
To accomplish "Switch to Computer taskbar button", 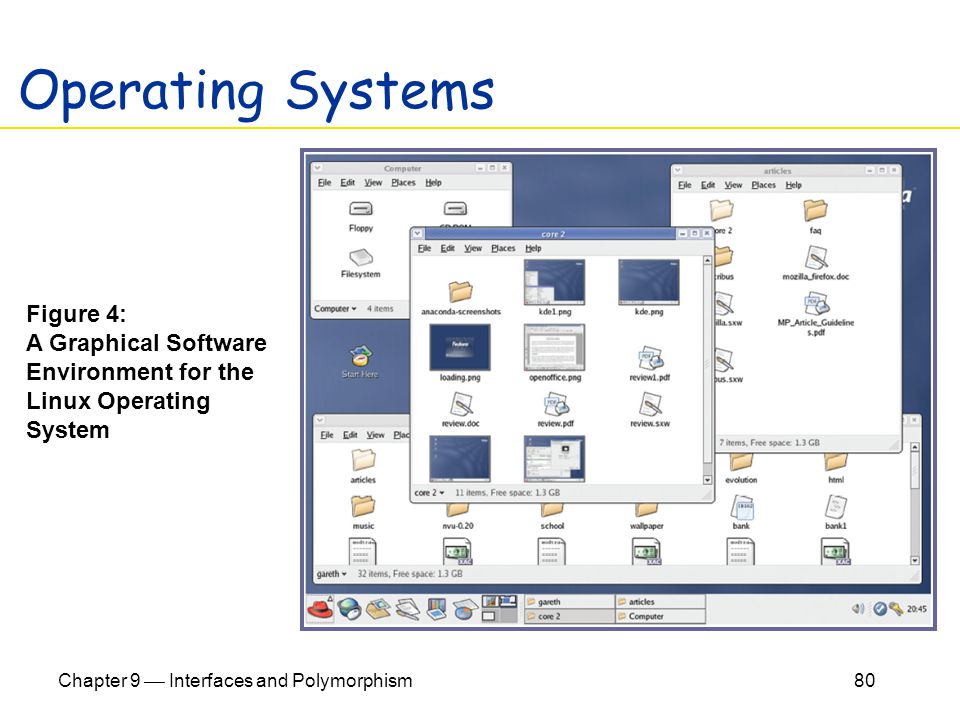I will 660,617.
